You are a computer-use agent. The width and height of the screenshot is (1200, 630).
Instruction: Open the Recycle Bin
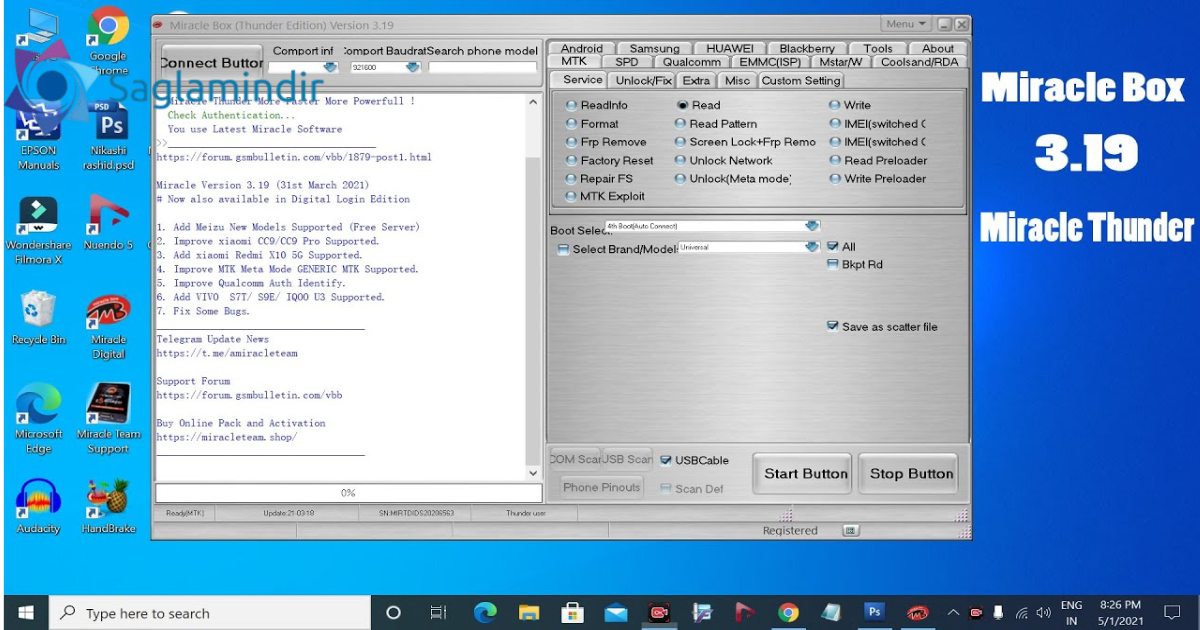pyautogui.click(x=38, y=317)
